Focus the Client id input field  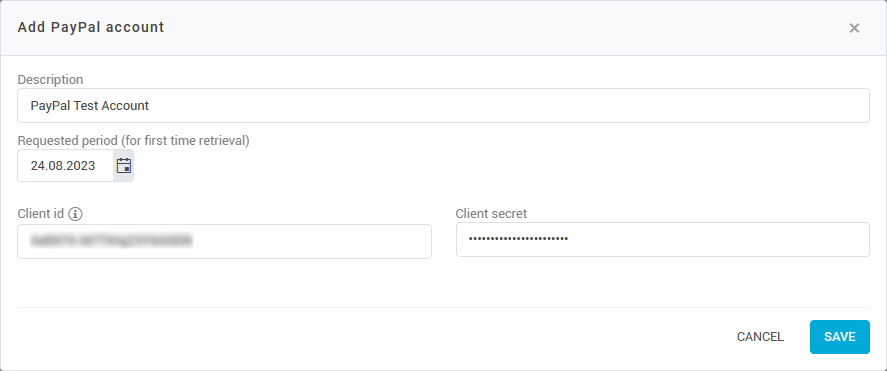[225, 241]
